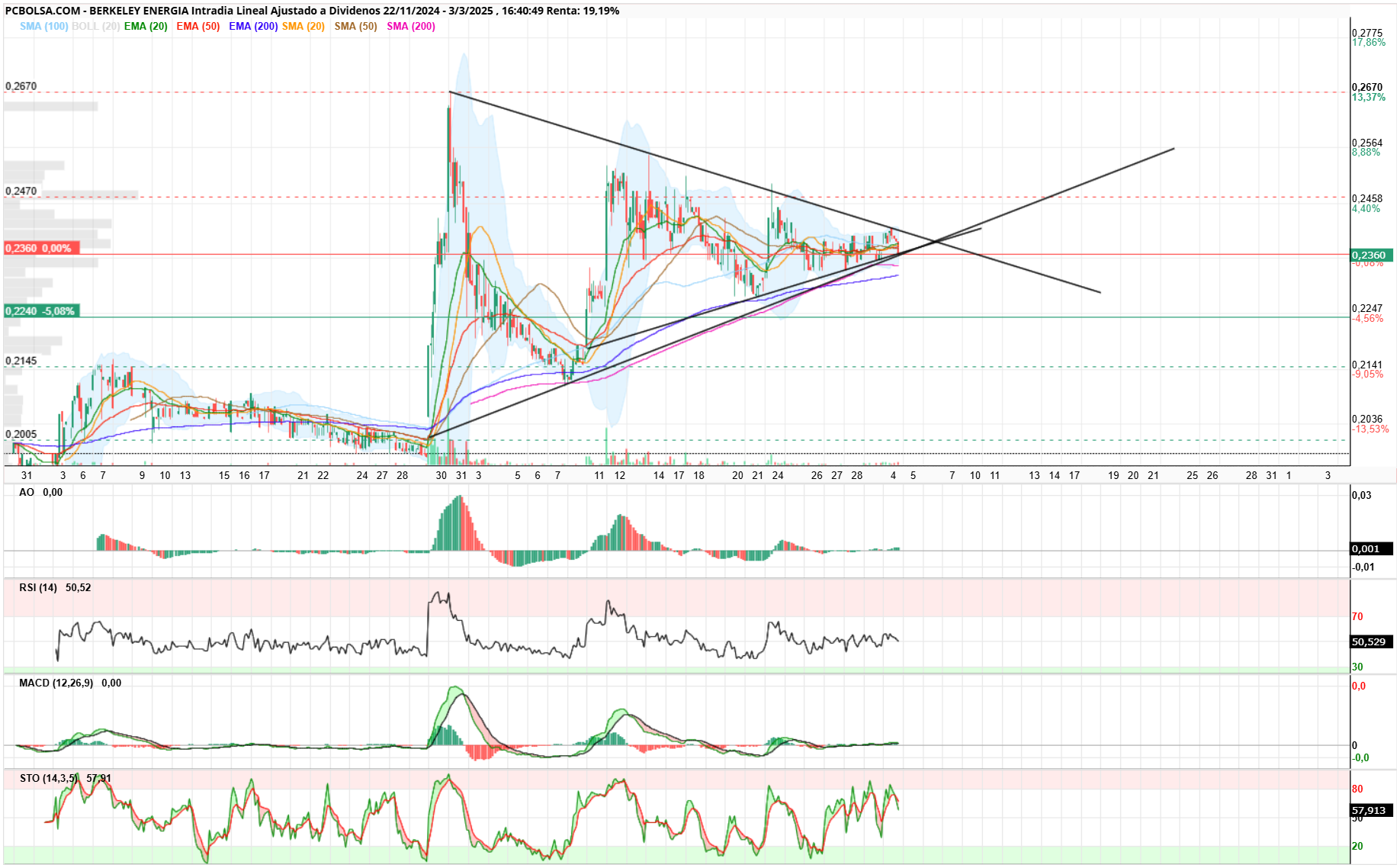Viewport: 1400px width, 868px height.
Task: Click the 0,2564 value on price axis
Action: click(x=1367, y=143)
